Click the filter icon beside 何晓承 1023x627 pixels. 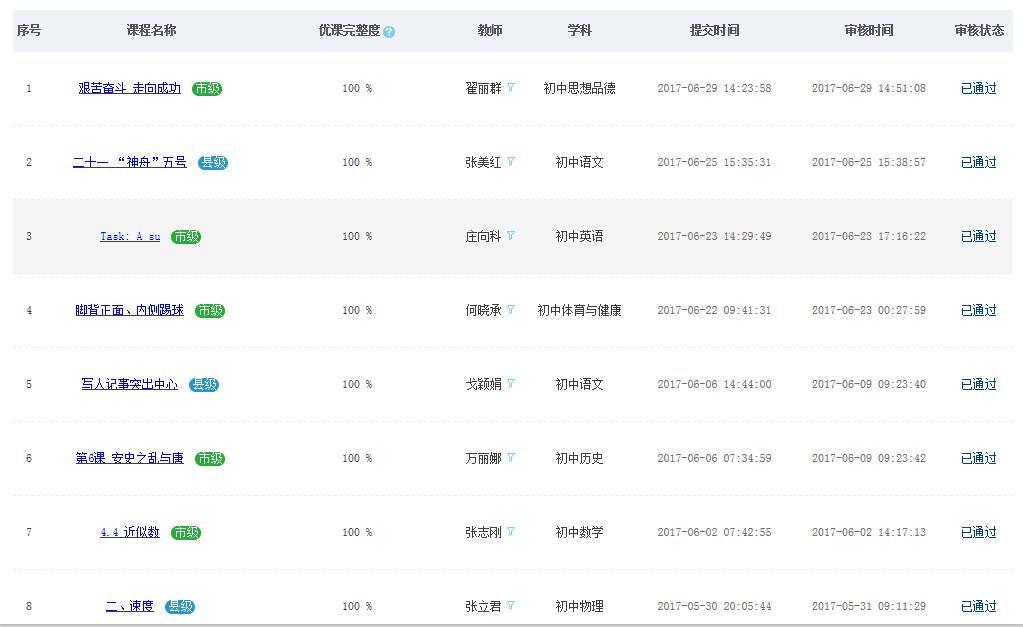coord(511,310)
